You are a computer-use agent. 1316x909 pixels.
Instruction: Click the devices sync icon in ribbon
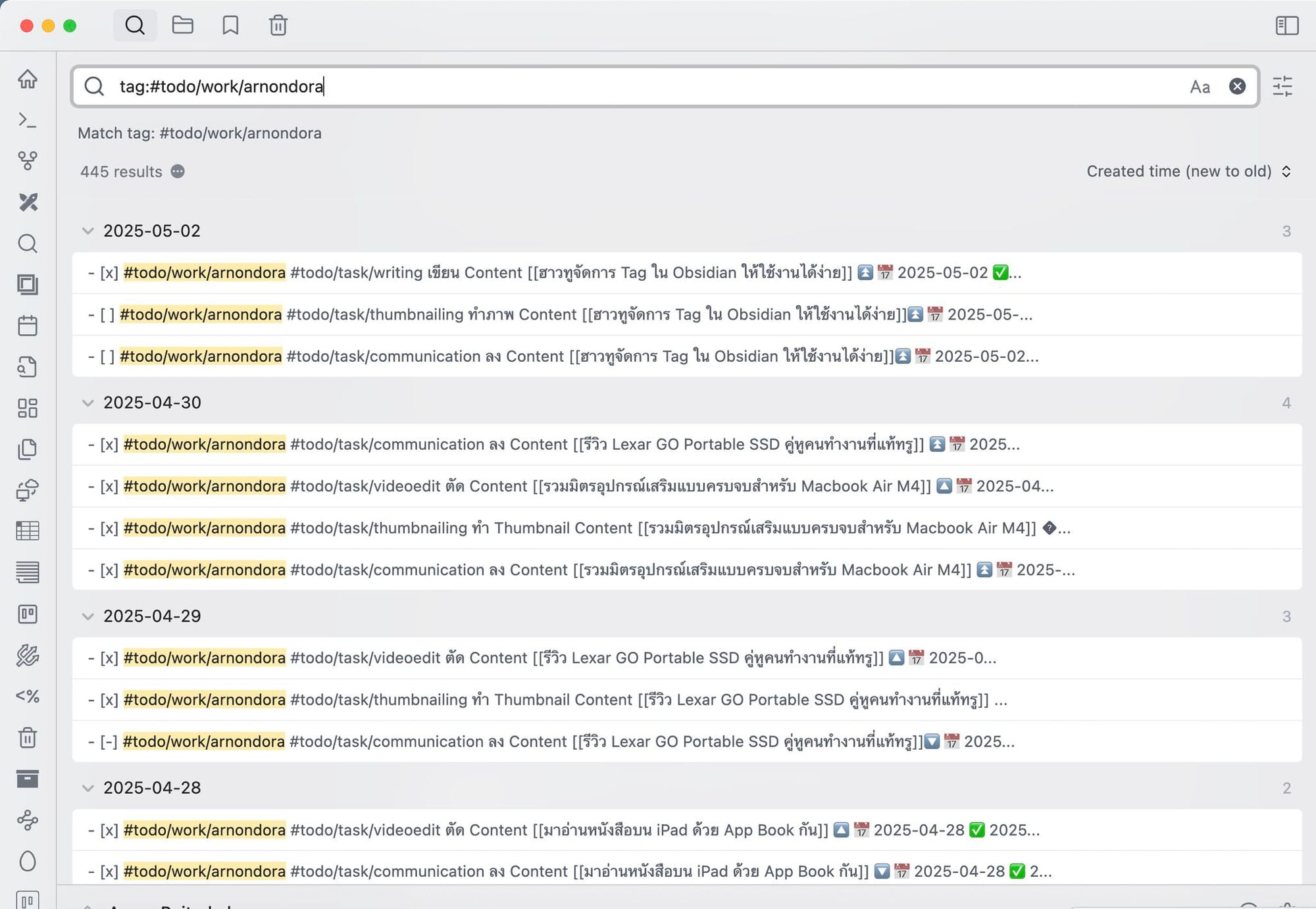click(28, 490)
